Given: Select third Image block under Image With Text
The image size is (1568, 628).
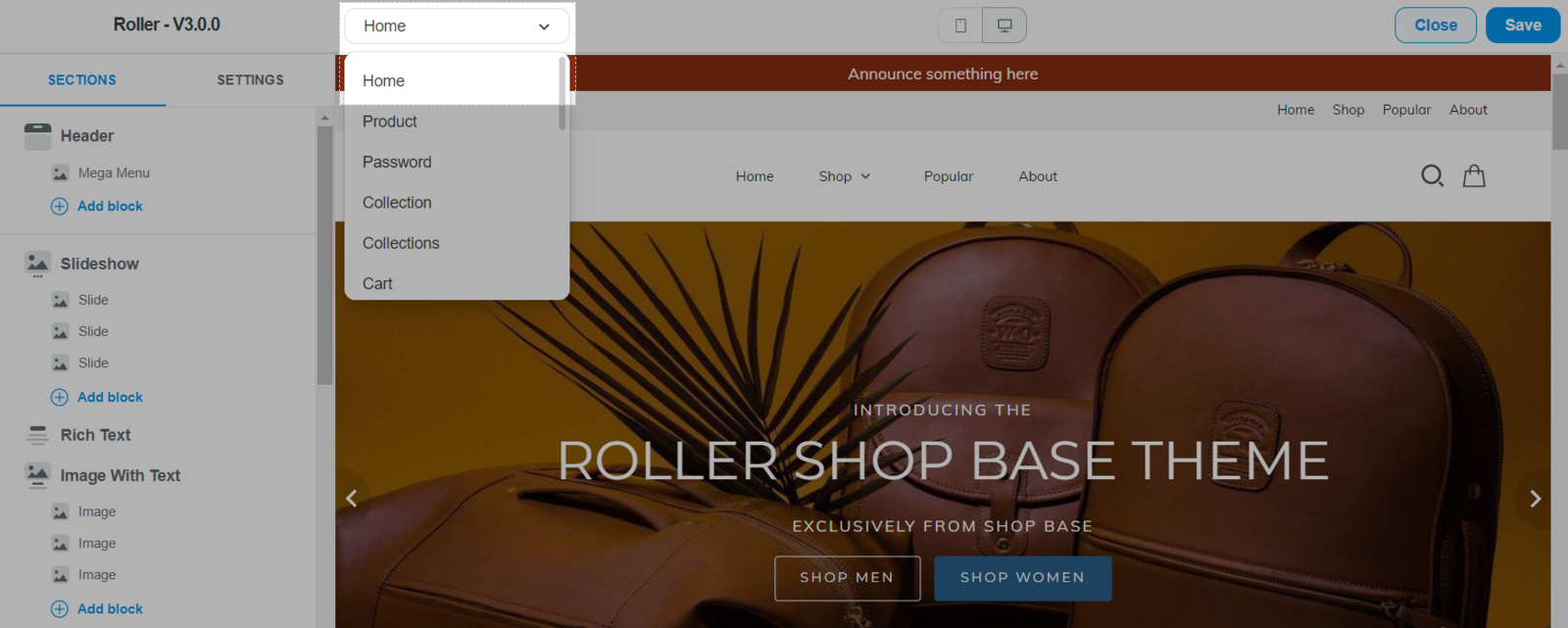Looking at the screenshot, I should coord(97,575).
